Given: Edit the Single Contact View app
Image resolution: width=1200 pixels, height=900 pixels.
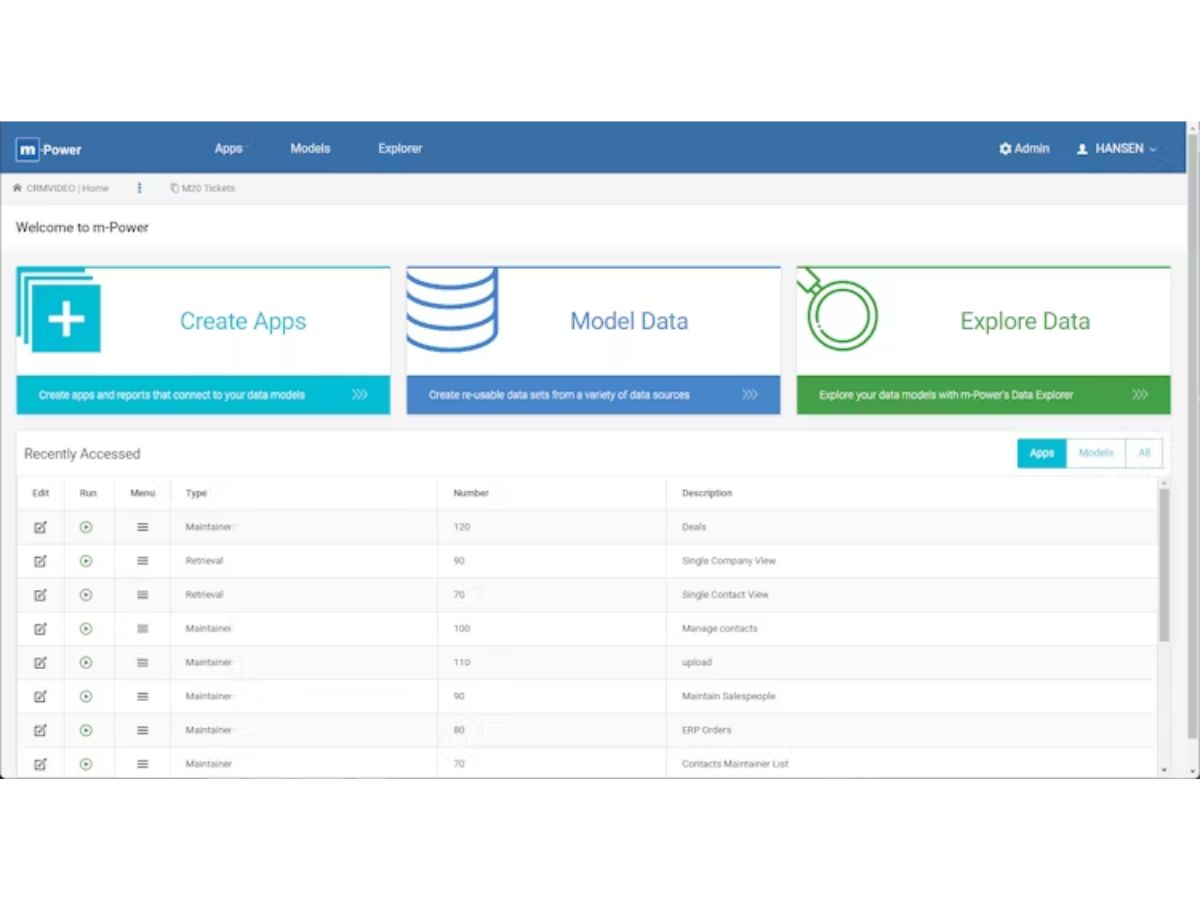Looking at the screenshot, I should pyautogui.click(x=40, y=595).
